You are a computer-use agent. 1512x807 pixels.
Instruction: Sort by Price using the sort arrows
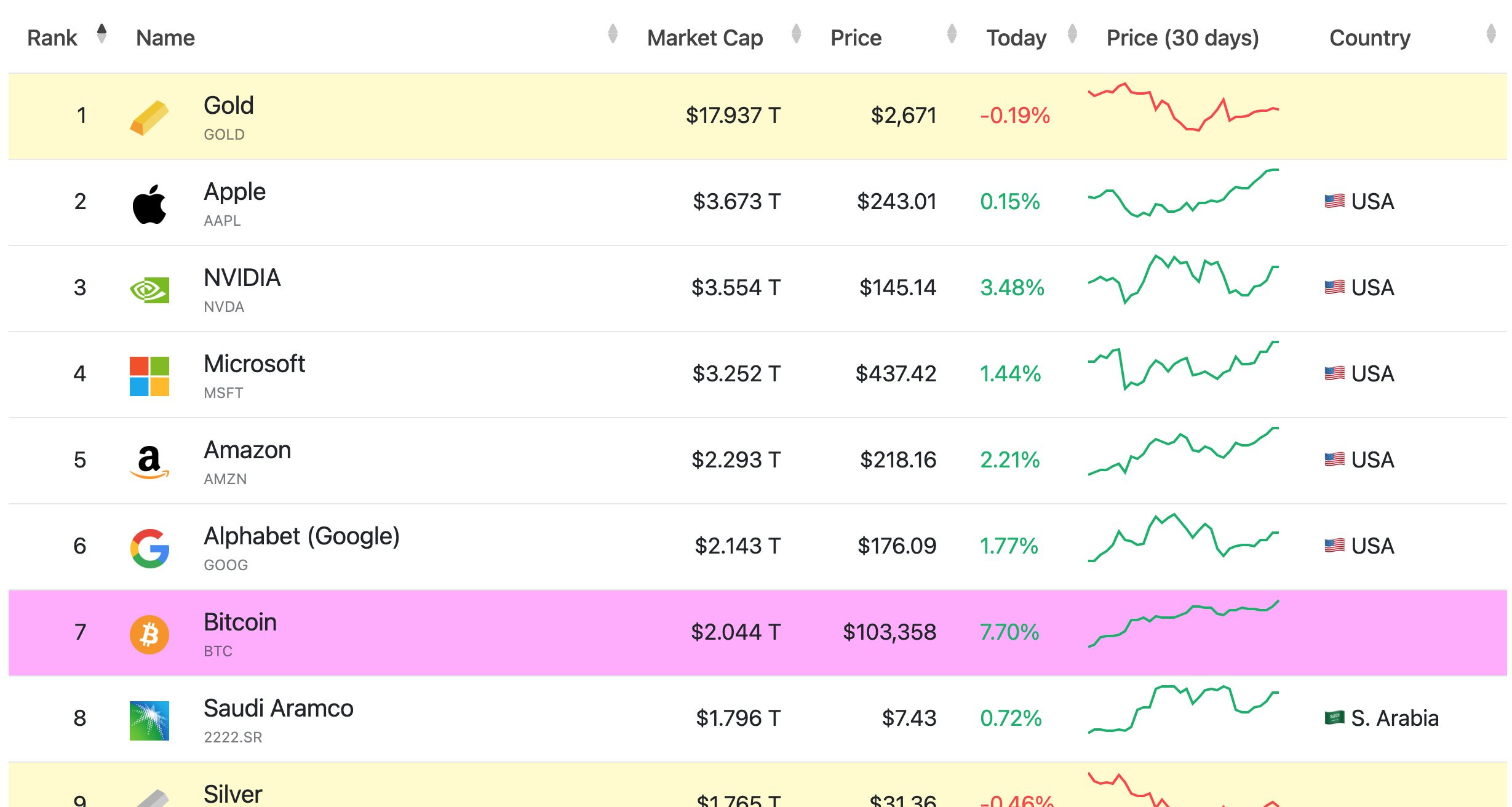click(x=952, y=34)
